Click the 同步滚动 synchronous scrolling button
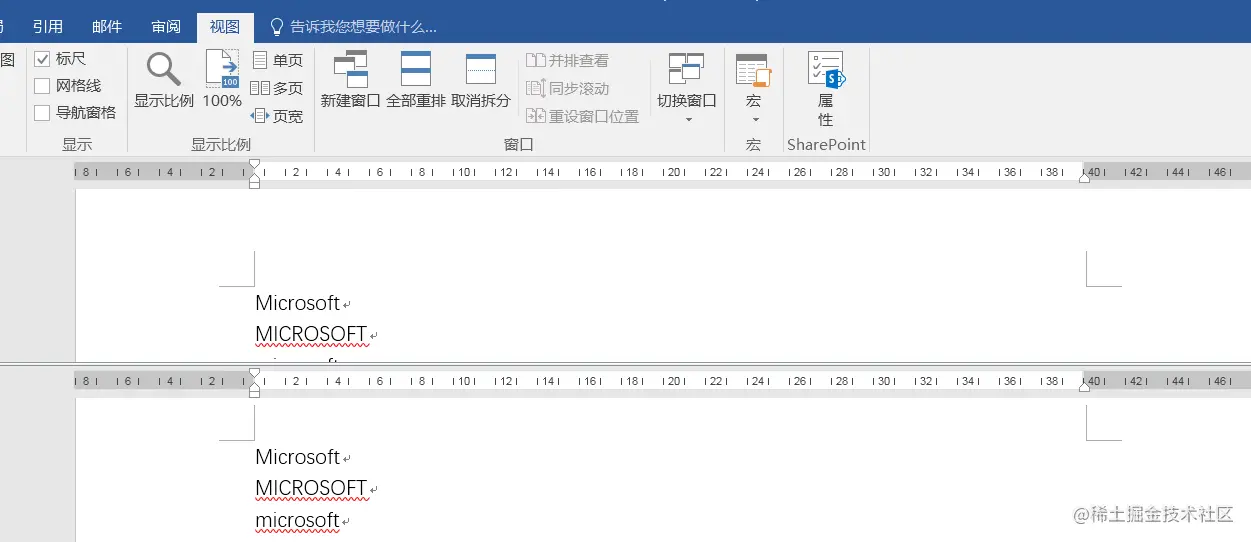This screenshot has width=1251, height=542. point(567,88)
